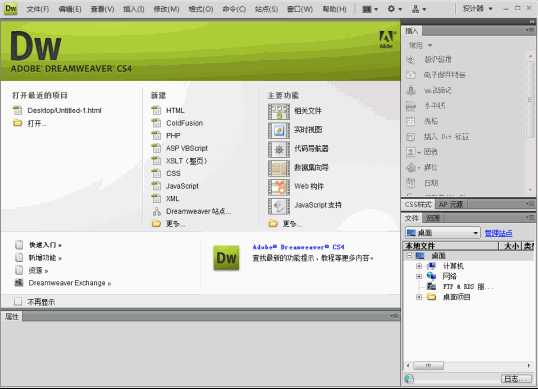Click the Image (图像) insert icon
The width and height of the screenshot is (538, 389).
(411, 152)
